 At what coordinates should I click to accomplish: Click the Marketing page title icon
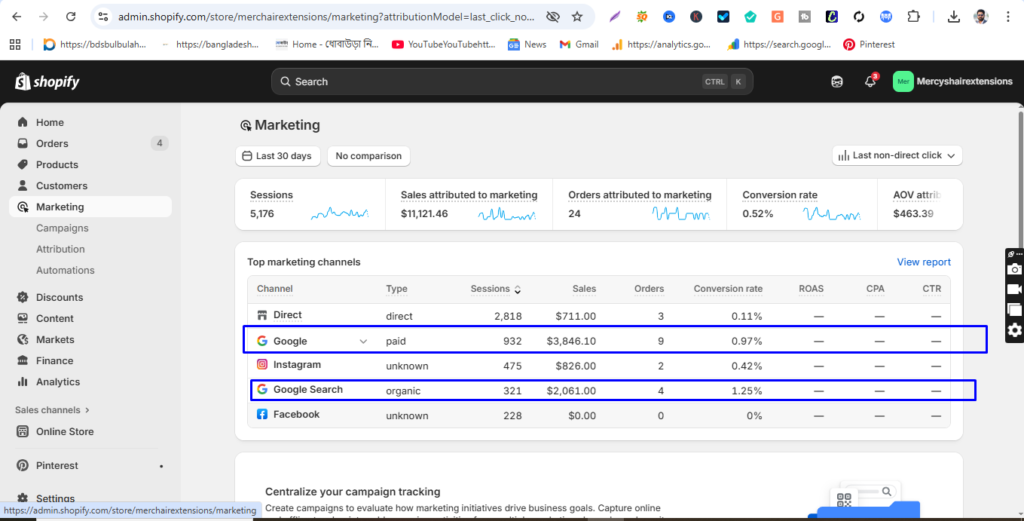(246, 125)
